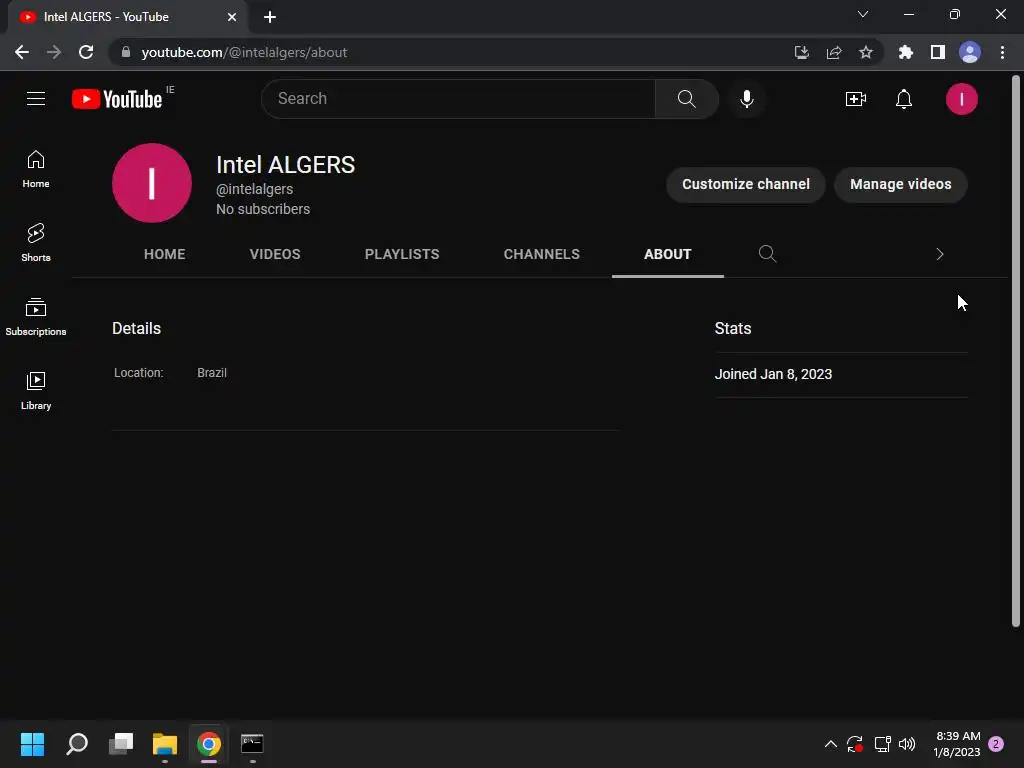
Task: Open notification center badge
Action: point(996,744)
